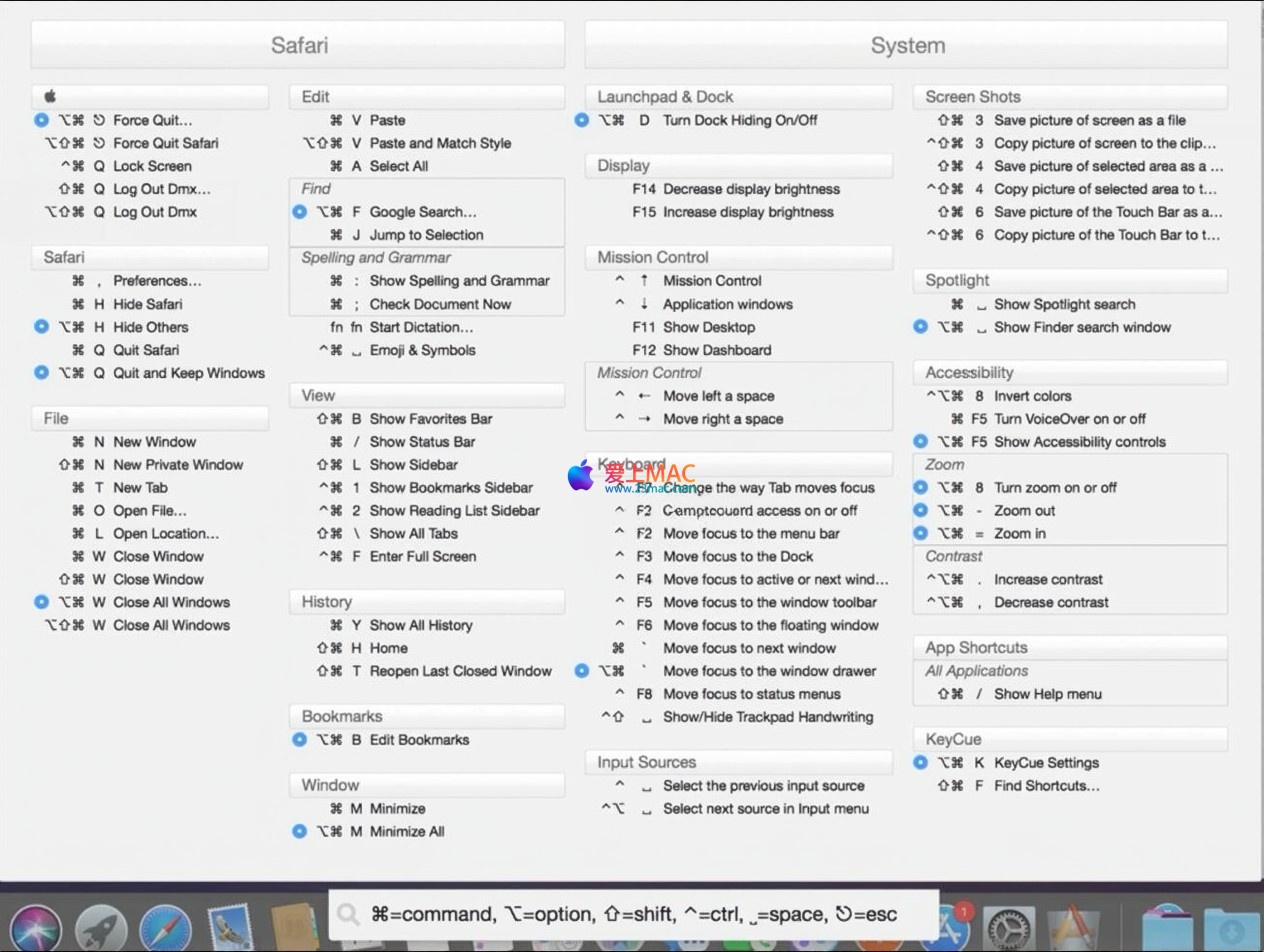Open Siri from the Dock
The width and height of the screenshot is (1264, 952).
[37, 927]
